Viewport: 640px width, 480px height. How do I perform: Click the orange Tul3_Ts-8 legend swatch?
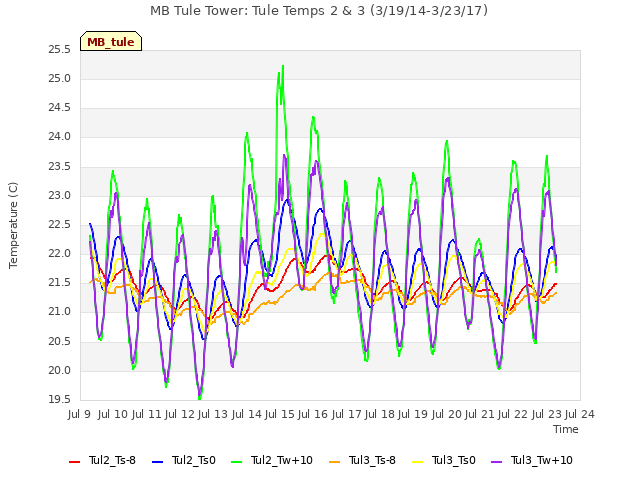[x=335, y=462]
